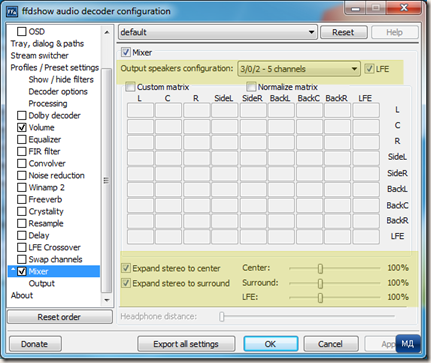Screen dimensions: 431x363
Task: Click the Cancel button
Action: point(331,344)
